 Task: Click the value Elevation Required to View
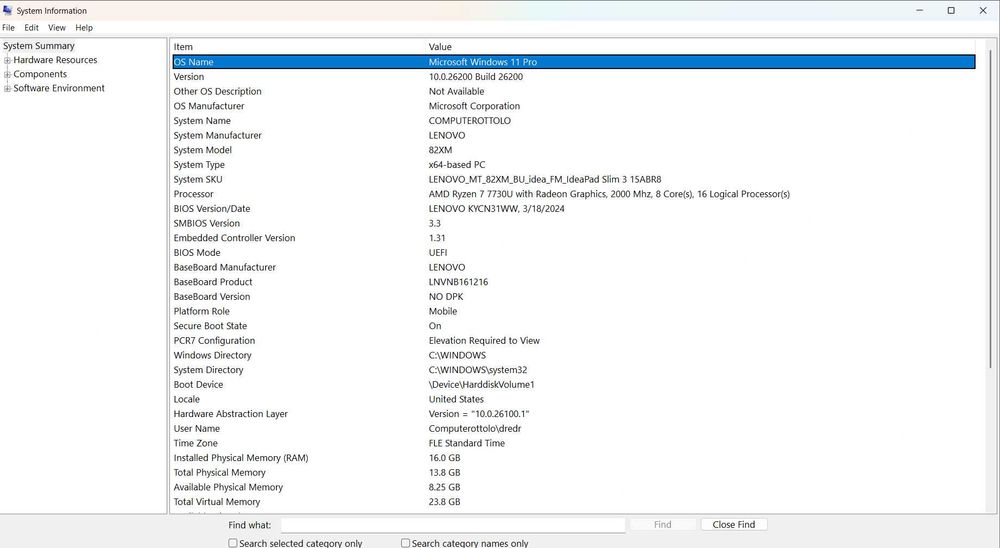tap(484, 341)
